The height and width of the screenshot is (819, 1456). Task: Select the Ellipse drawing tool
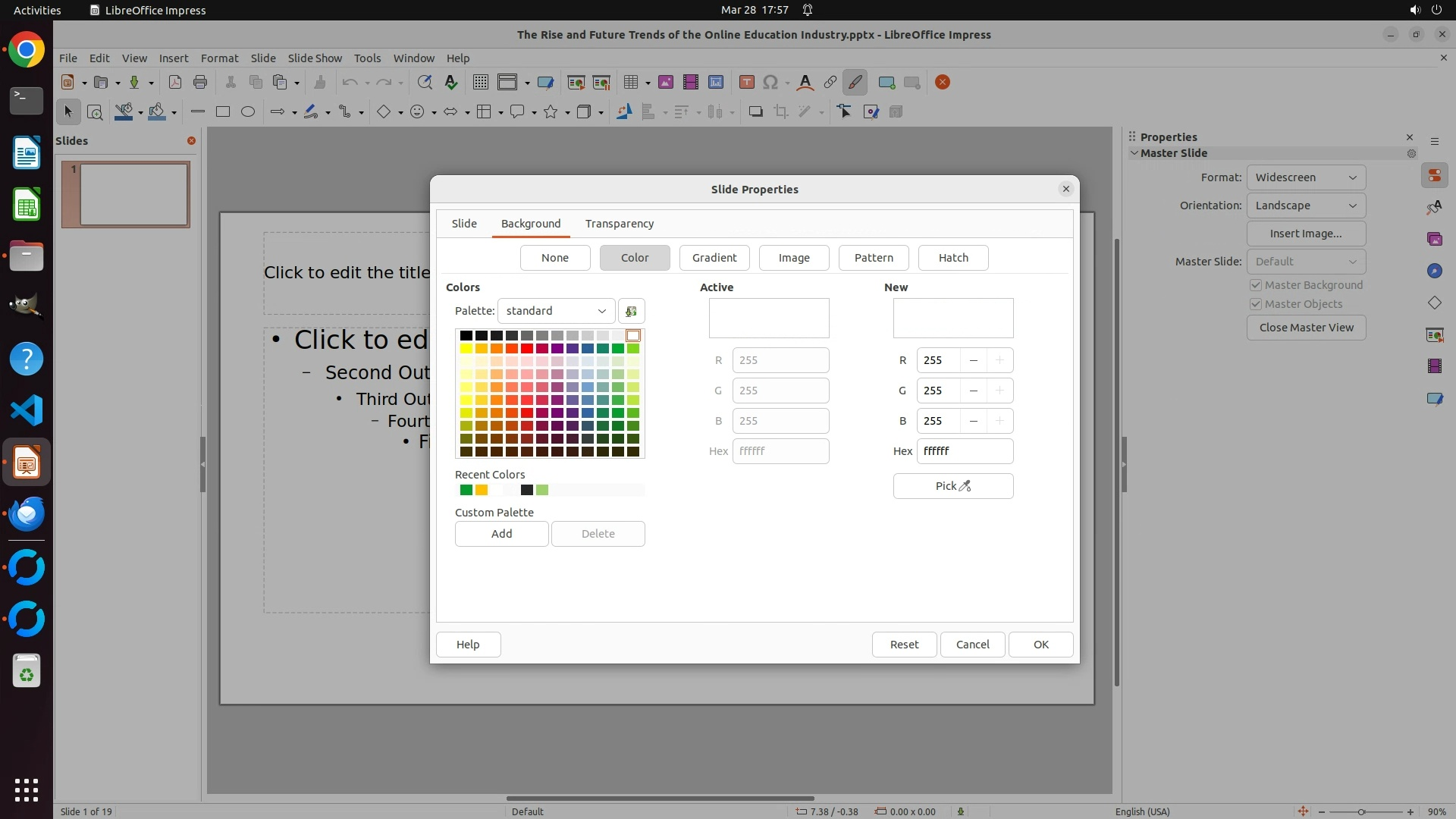(x=248, y=112)
